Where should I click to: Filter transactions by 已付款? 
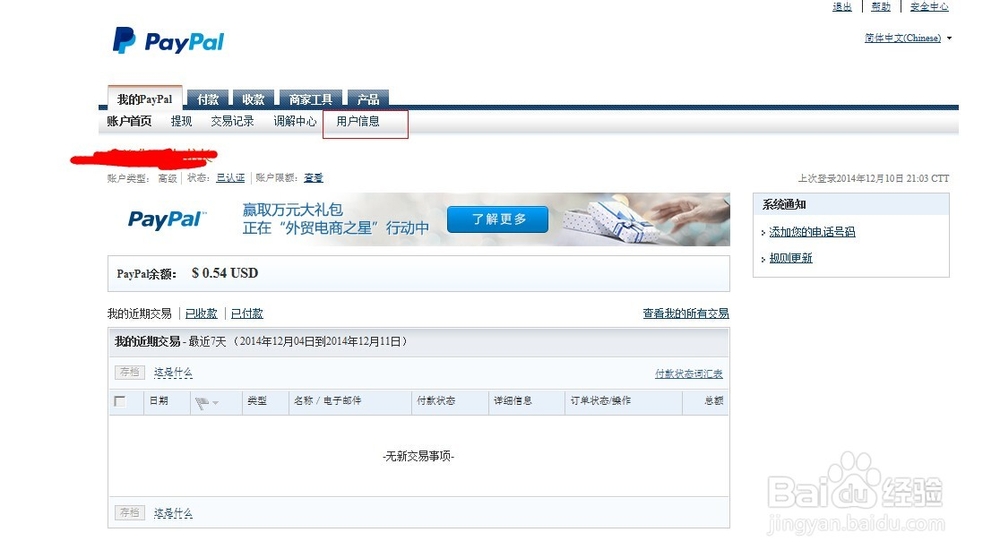[247, 314]
